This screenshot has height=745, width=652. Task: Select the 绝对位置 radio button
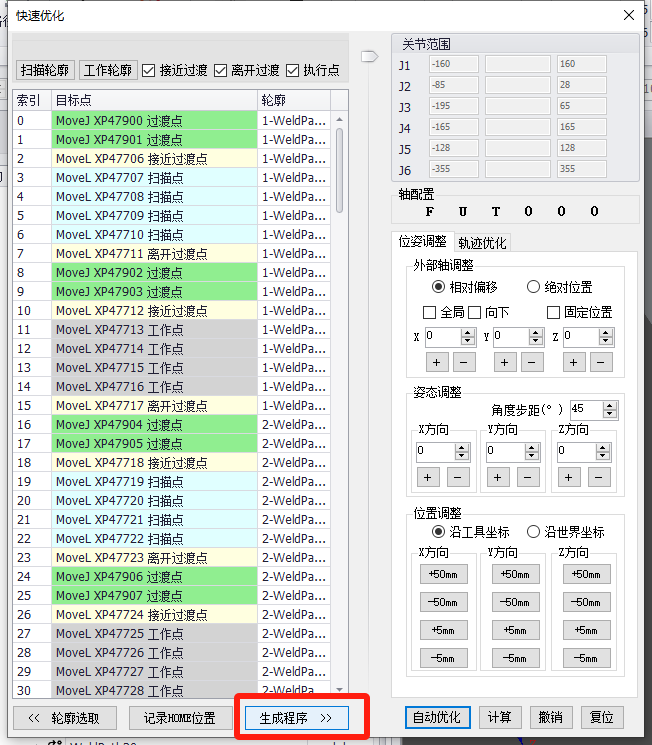click(x=533, y=287)
